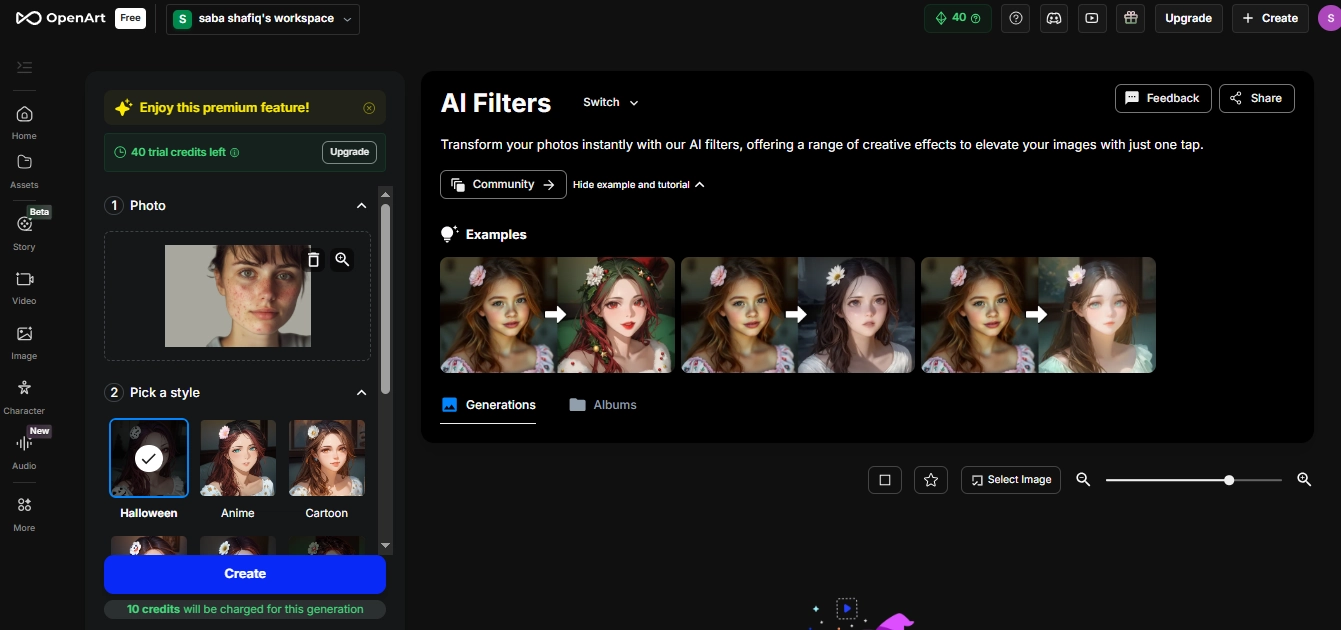Open the Story tool in the sidebar
The width and height of the screenshot is (1341, 630).
[x=23, y=230]
